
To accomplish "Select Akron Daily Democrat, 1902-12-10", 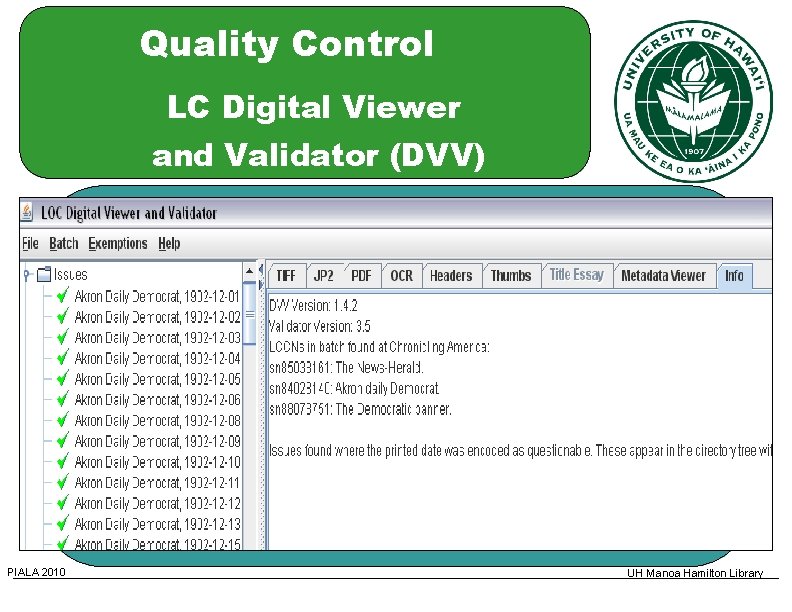I will tap(157, 462).
